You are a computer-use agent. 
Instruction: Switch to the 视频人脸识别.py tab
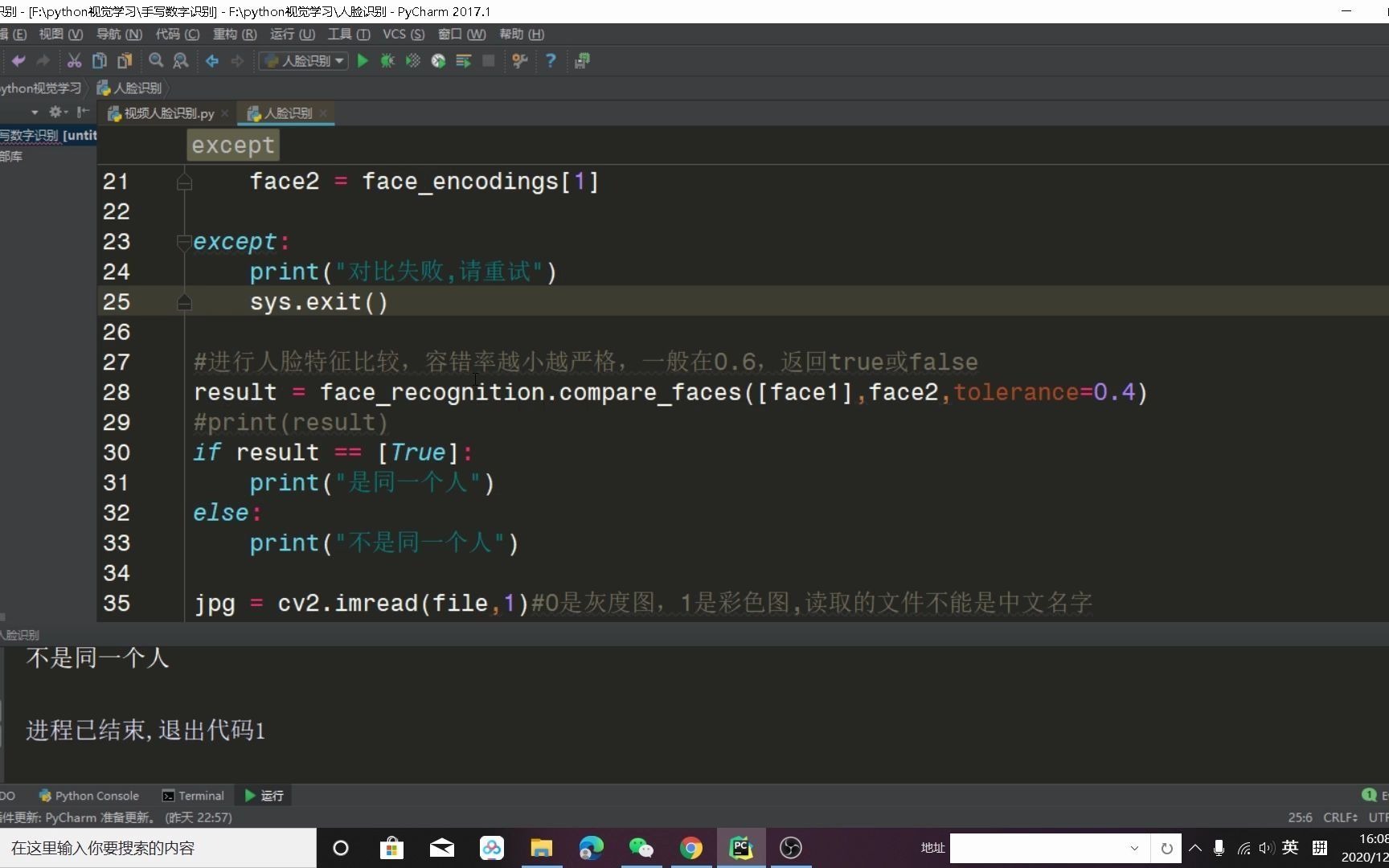(166, 113)
